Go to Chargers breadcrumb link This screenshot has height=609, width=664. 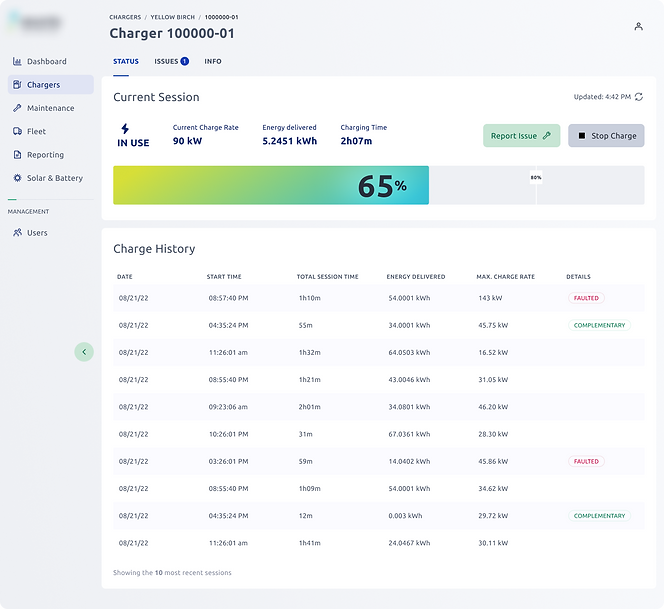125,17
